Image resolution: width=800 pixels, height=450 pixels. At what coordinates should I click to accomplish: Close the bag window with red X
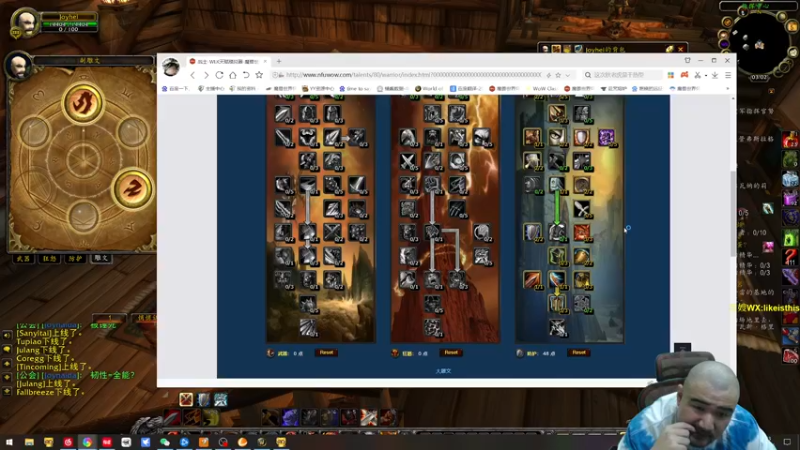(x=681, y=49)
